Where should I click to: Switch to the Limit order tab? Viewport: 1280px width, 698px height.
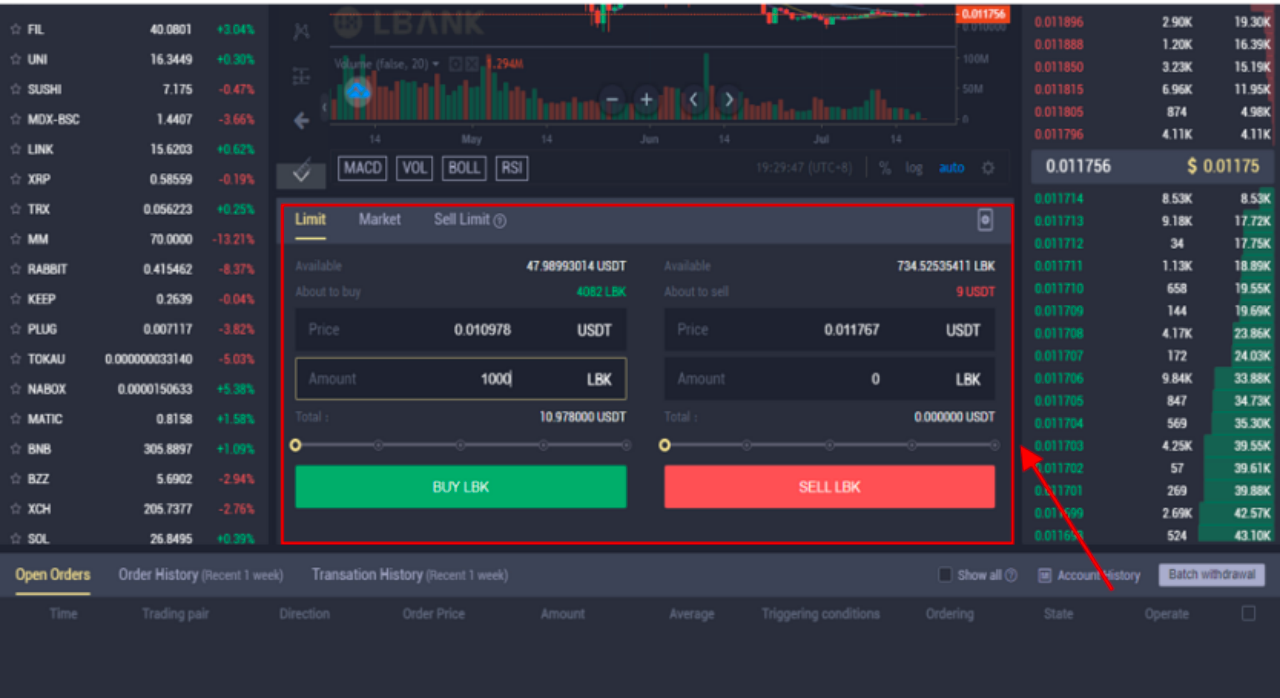[310, 220]
